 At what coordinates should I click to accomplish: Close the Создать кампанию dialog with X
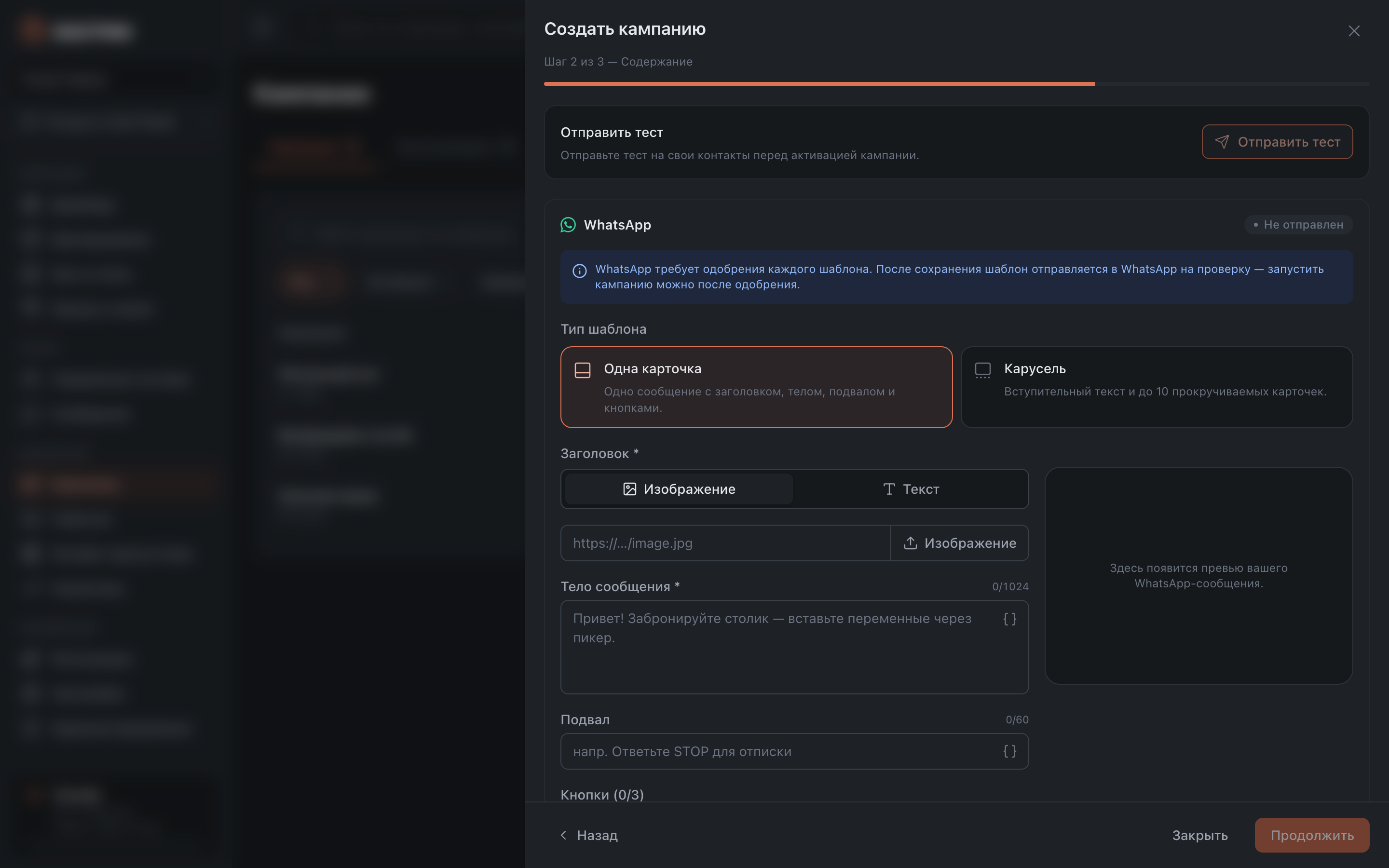pyautogui.click(x=1353, y=31)
